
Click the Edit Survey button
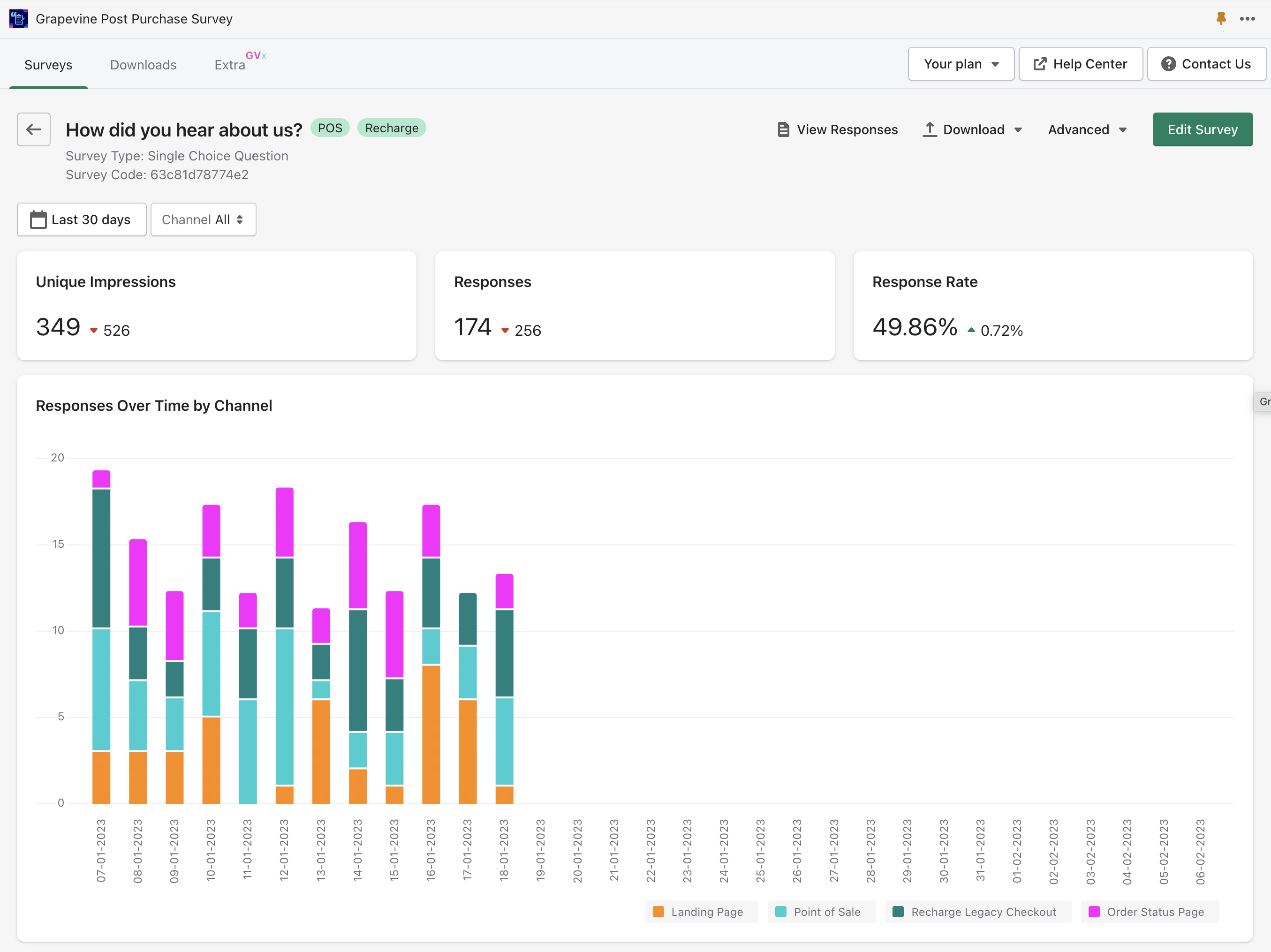point(1202,129)
